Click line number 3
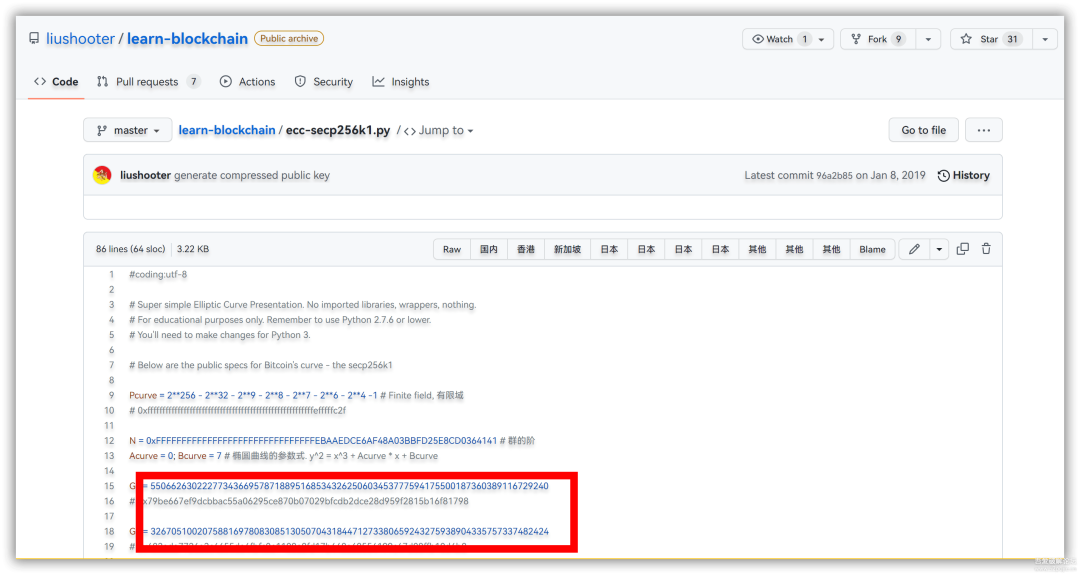The height and width of the screenshot is (575, 1080). pyautogui.click(x=111, y=304)
